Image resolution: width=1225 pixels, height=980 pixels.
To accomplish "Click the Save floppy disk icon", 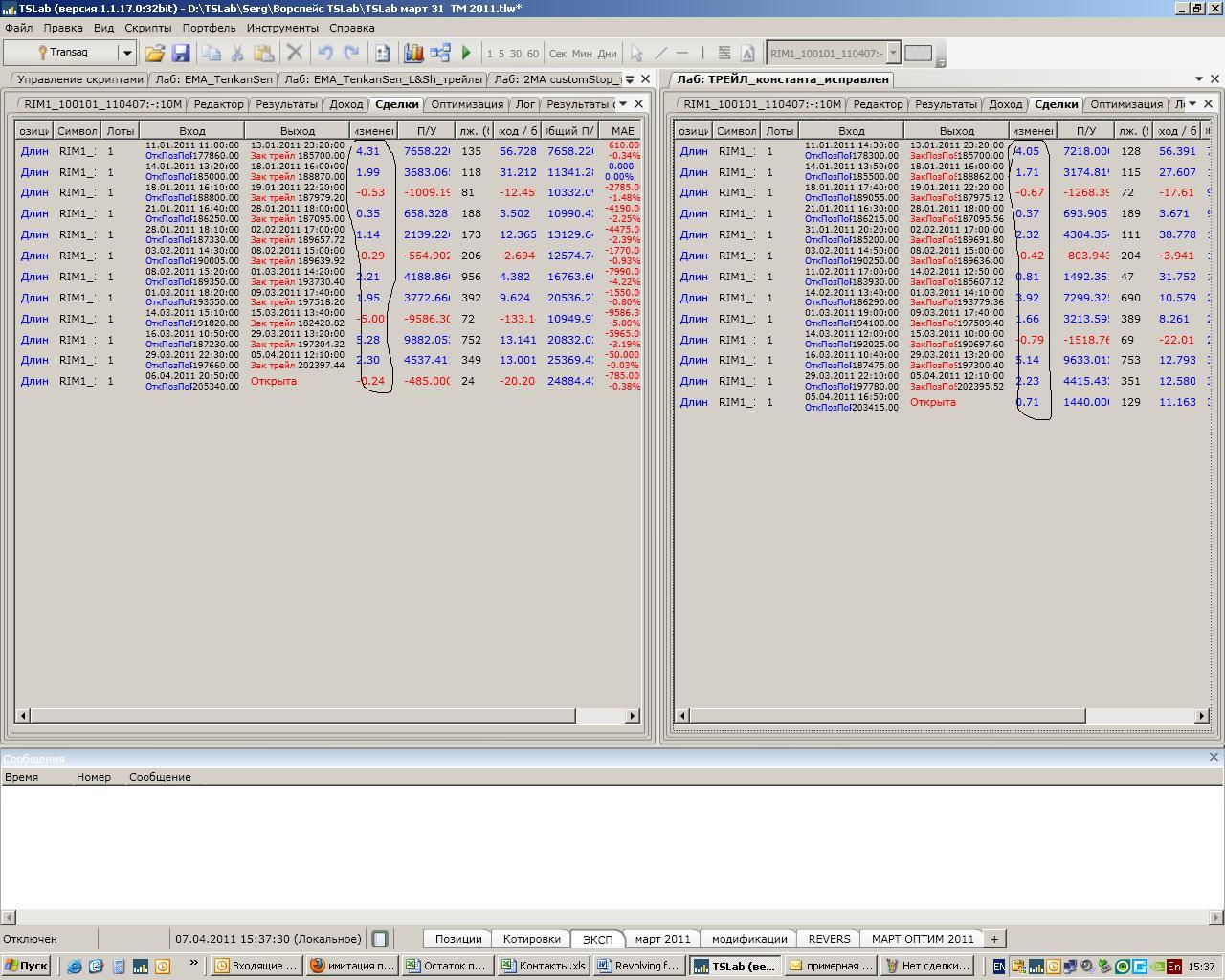I will (x=181, y=54).
